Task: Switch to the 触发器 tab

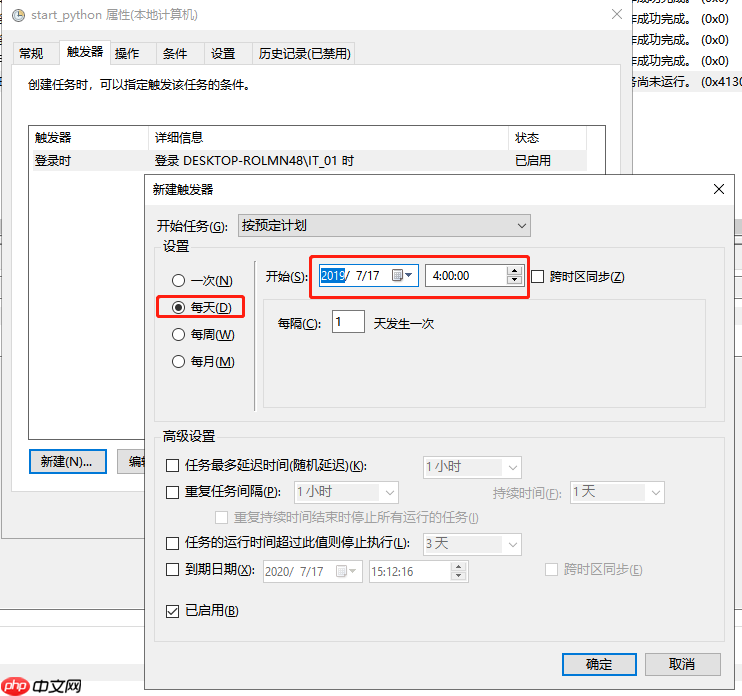Action: coord(85,52)
